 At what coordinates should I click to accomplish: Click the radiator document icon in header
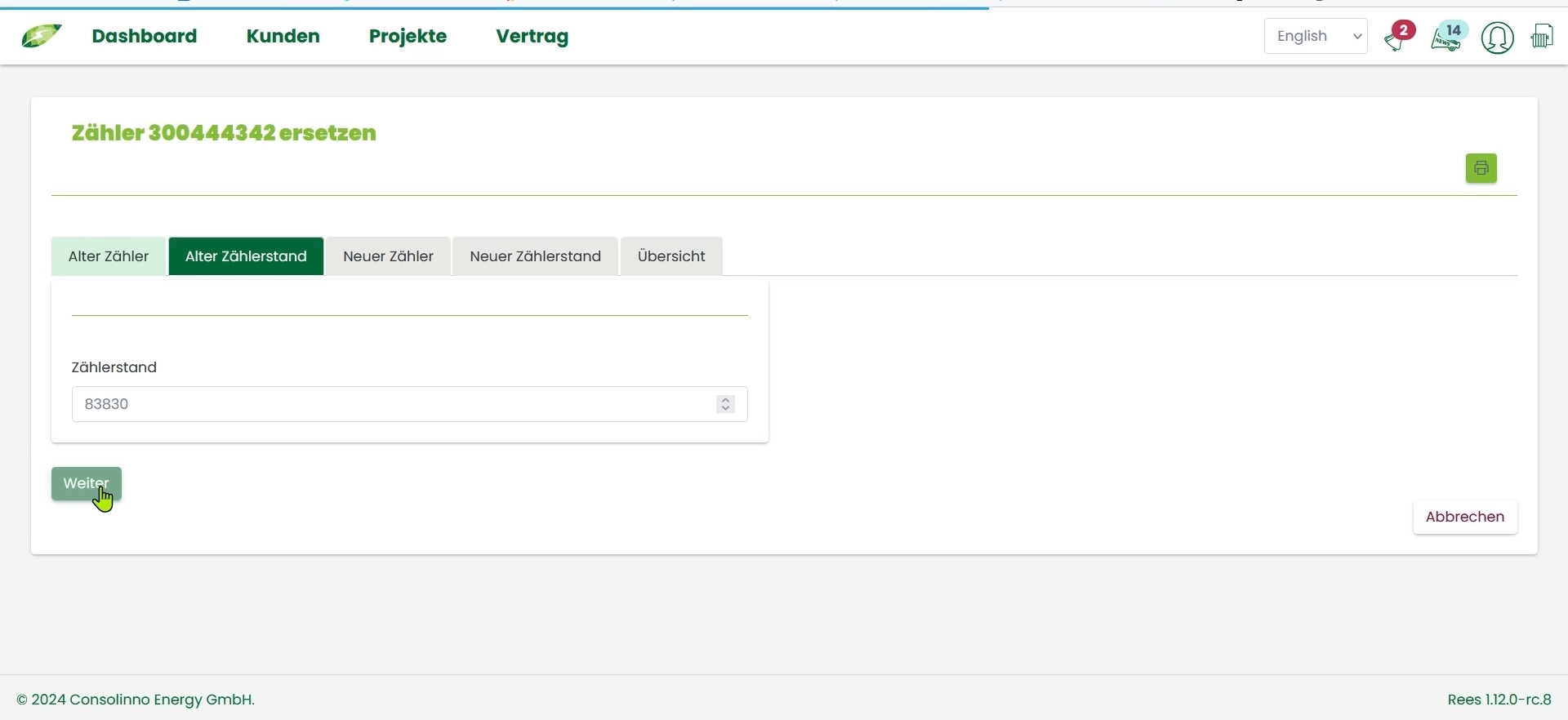(x=1542, y=37)
